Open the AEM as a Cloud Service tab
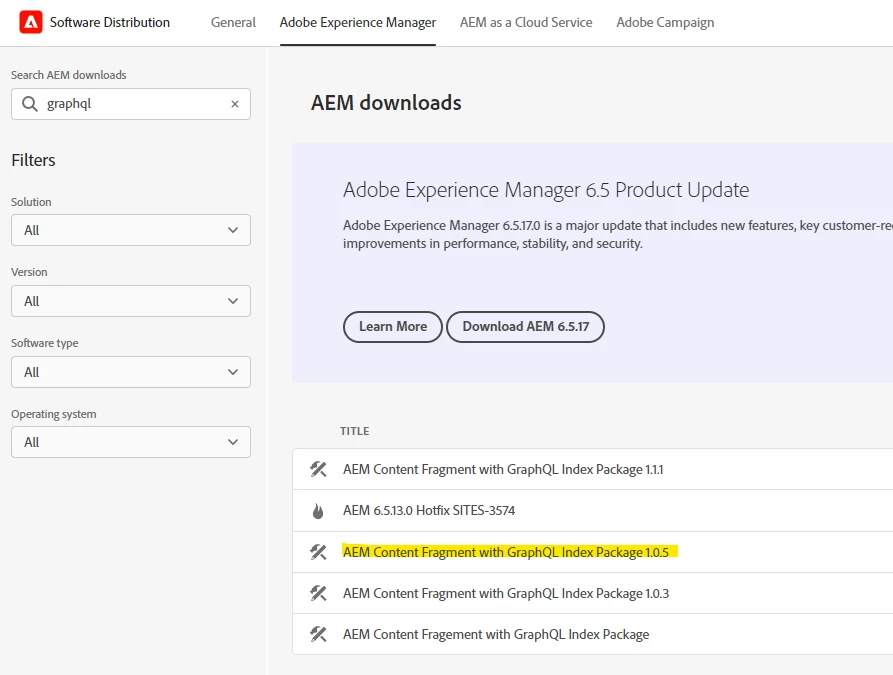 click(x=526, y=22)
